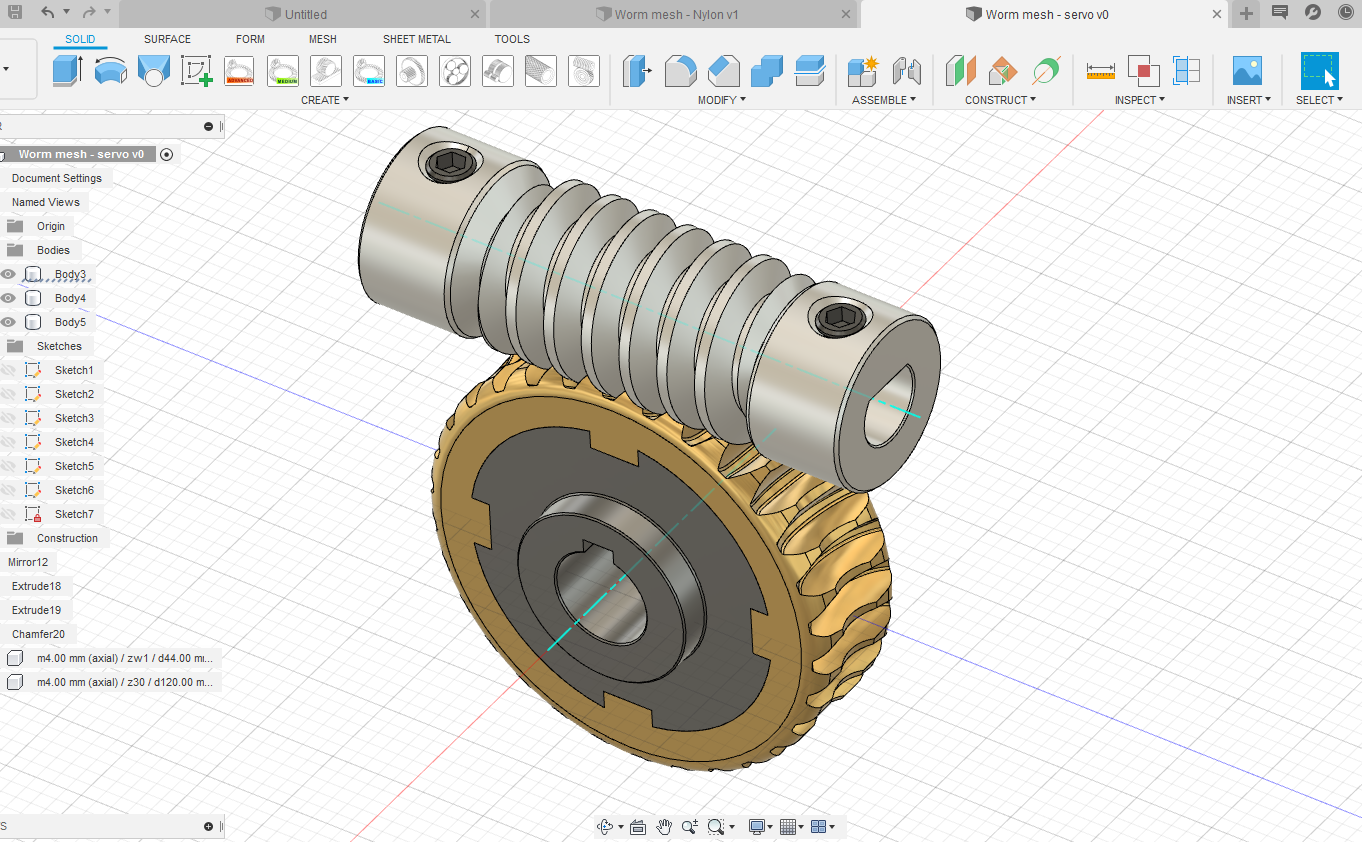Hide Body3 using its eye icon
This screenshot has height=842, width=1362.
tap(8, 274)
